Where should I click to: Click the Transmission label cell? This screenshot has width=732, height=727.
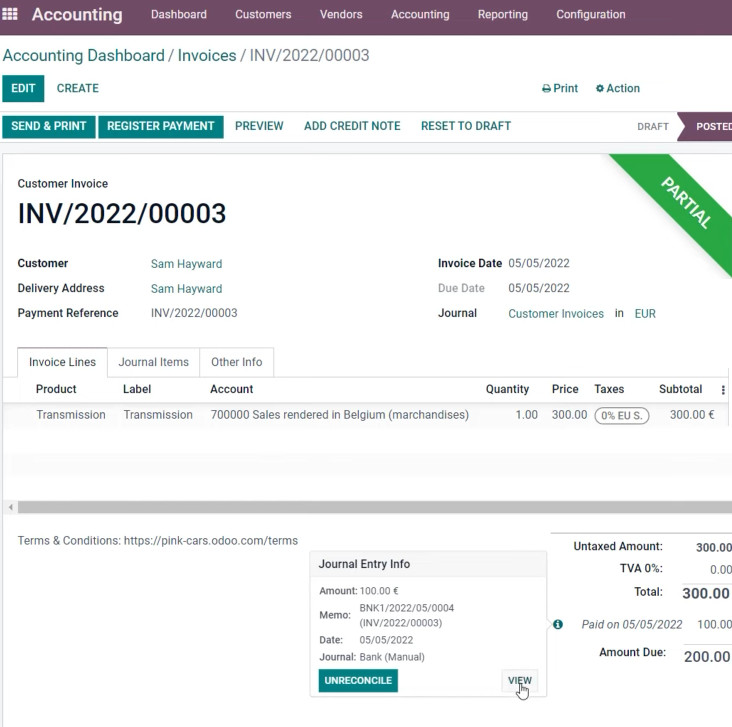(158, 415)
